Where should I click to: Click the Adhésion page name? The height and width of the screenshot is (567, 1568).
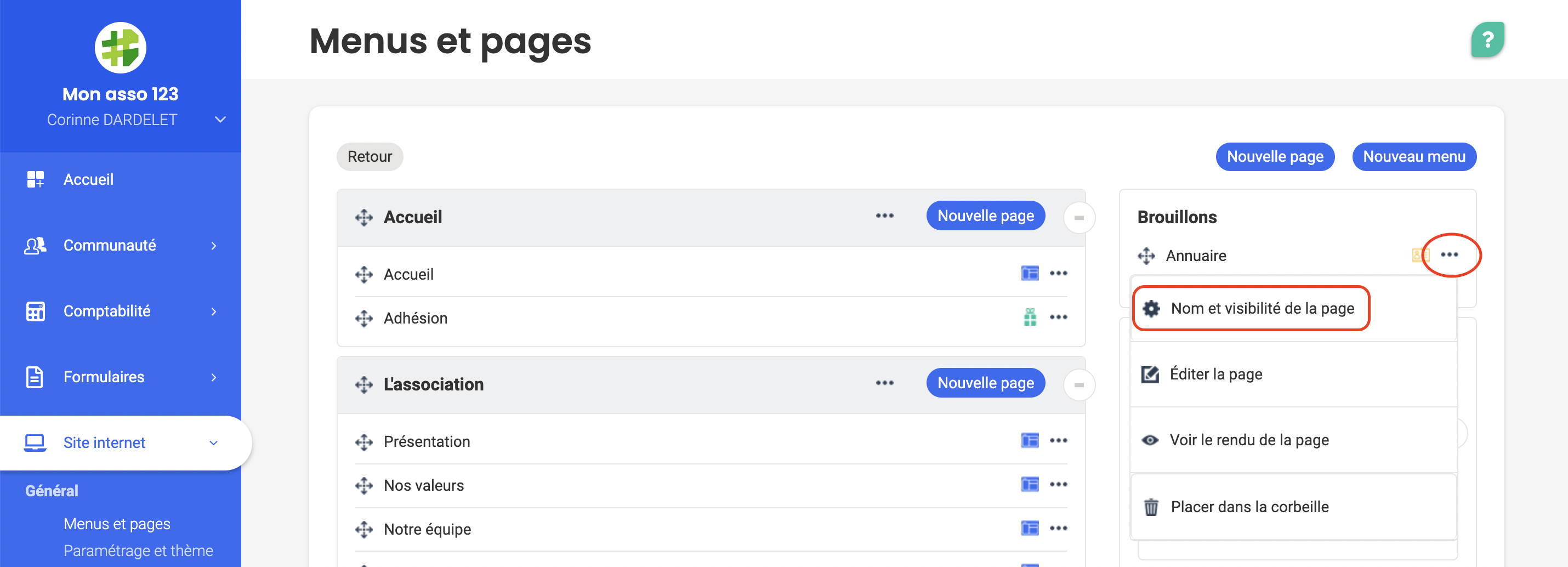pyautogui.click(x=415, y=319)
